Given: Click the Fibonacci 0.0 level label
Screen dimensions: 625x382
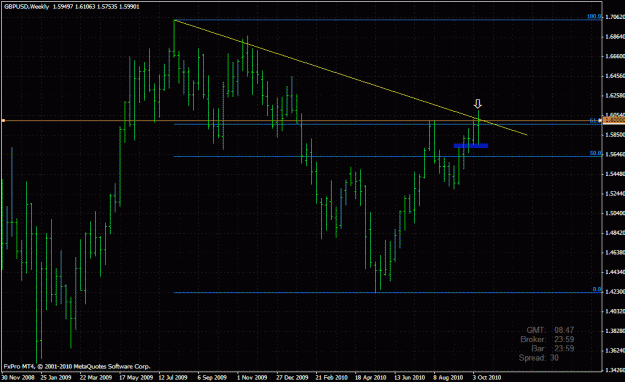Looking at the screenshot, I should pyautogui.click(x=597, y=289).
